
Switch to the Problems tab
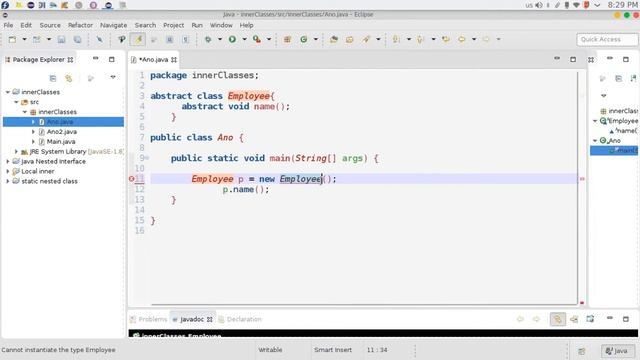(149, 319)
